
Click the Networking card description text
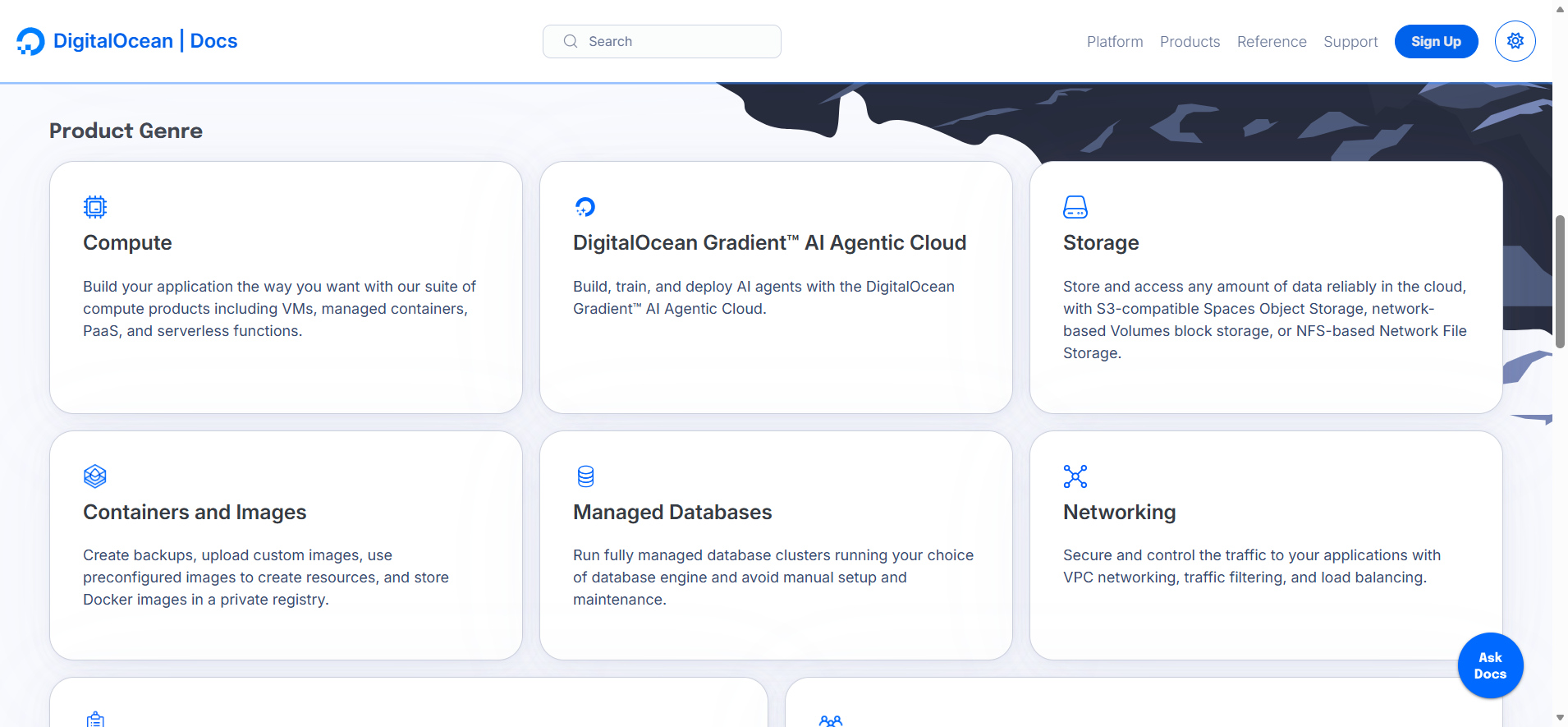pos(1252,566)
